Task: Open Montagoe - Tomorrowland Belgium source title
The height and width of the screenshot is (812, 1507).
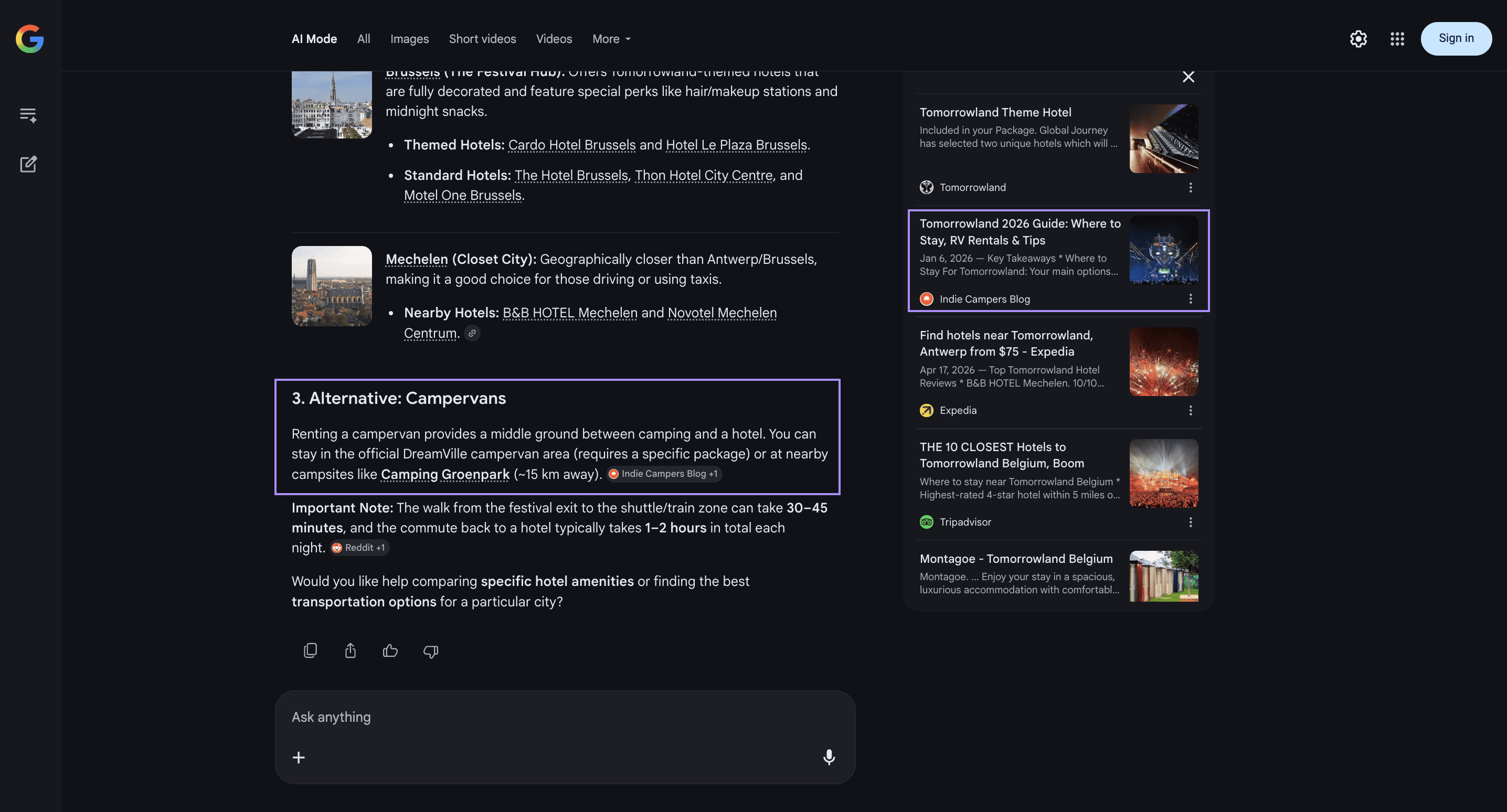Action: point(1016,559)
